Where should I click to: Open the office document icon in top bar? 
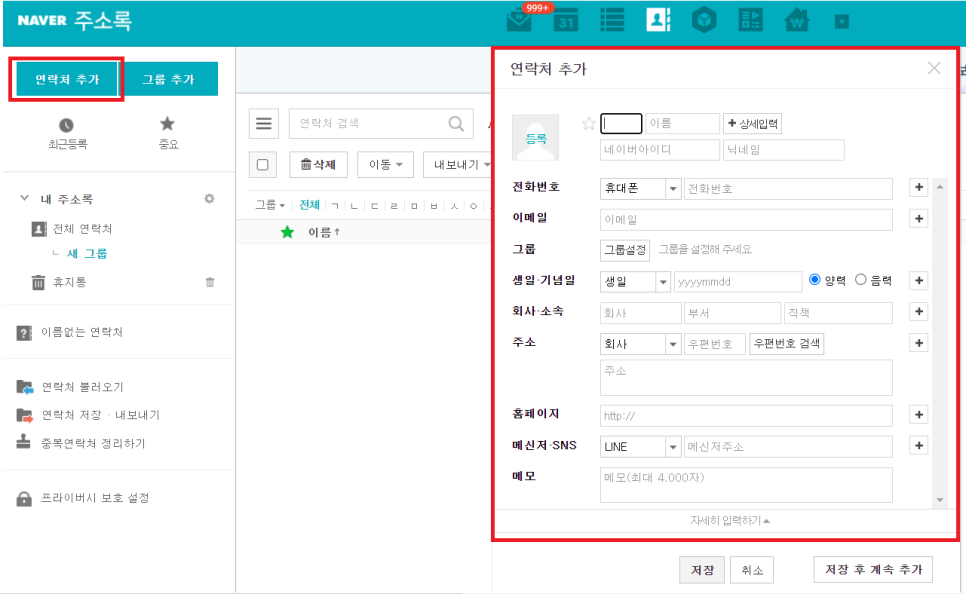click(x=750, y=20)
